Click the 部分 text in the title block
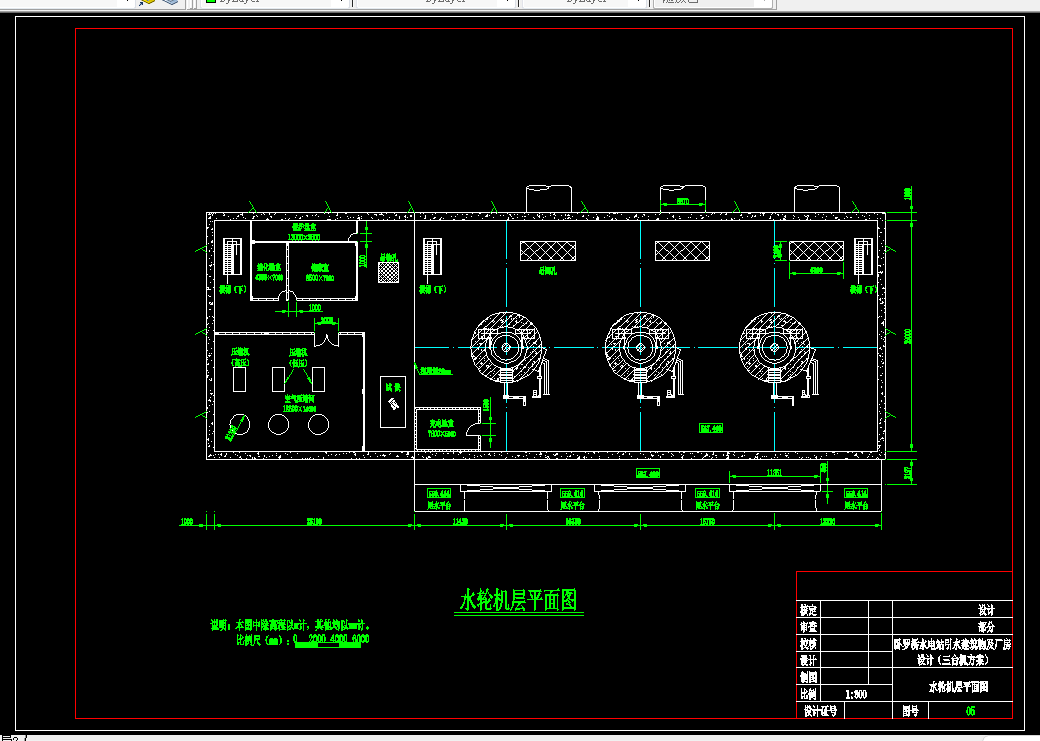Screen dimensions: 1040x741 point(986,627)
